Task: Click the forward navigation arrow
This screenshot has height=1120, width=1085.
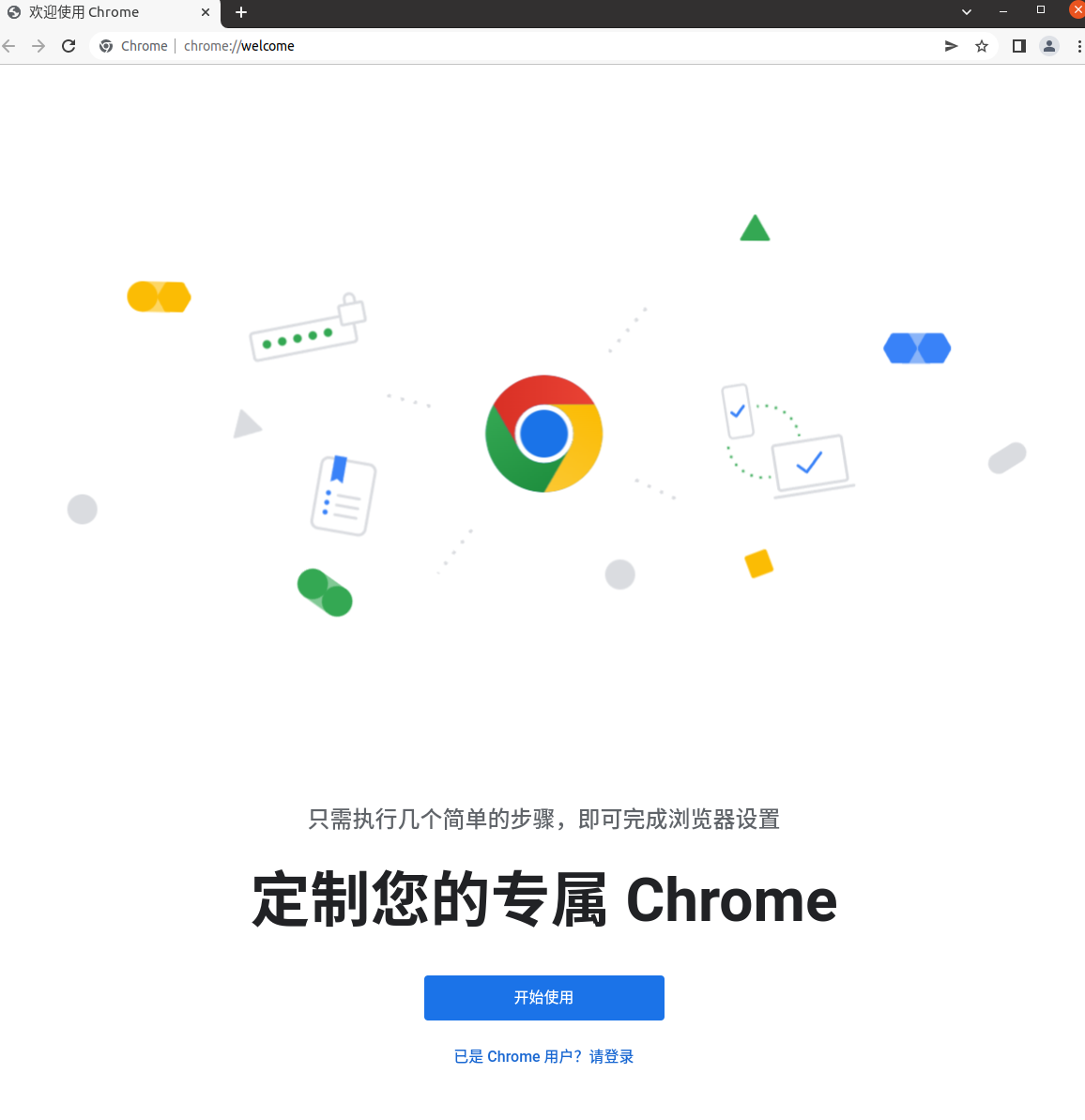Action: click(38, 46)
